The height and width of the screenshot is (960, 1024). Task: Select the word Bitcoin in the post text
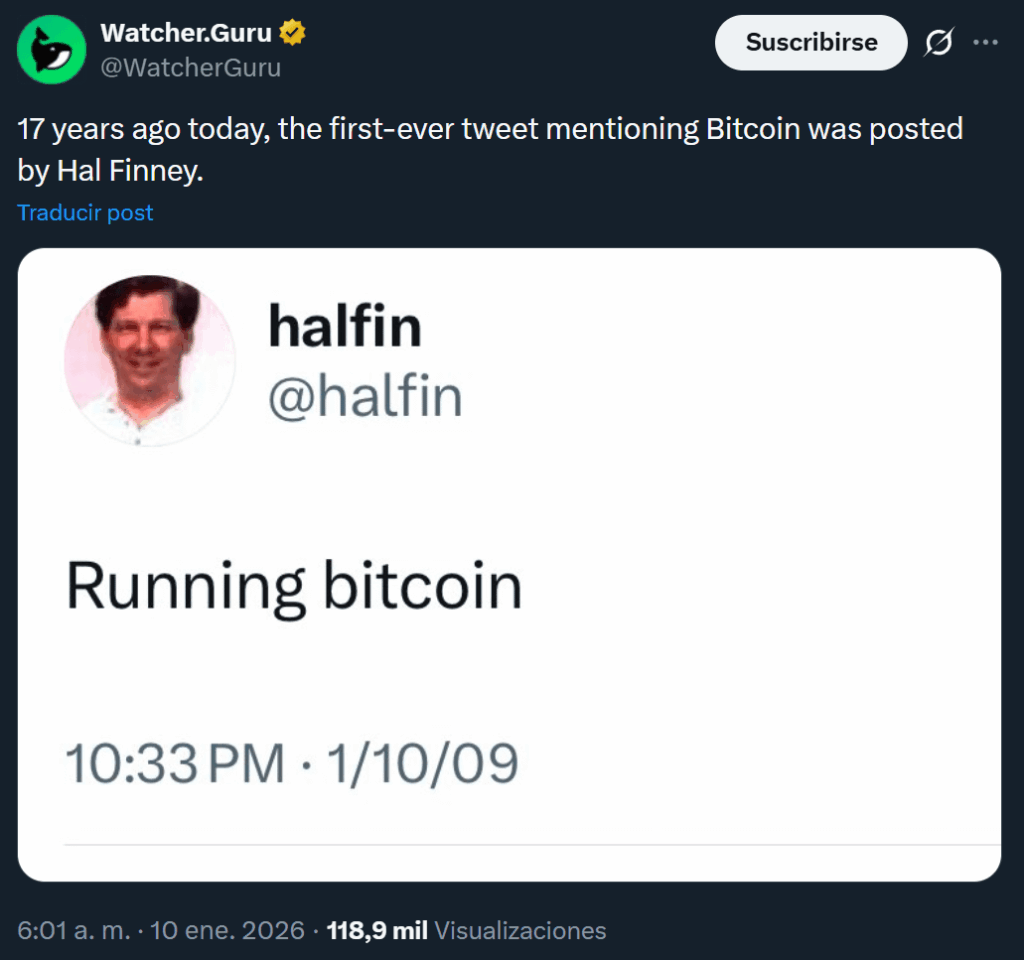tap(752, 128)
